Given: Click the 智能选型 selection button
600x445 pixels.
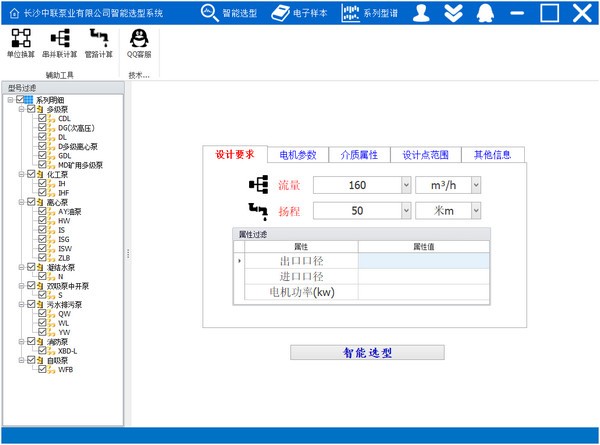Looking at the screenshot, I should pos(367,352).
